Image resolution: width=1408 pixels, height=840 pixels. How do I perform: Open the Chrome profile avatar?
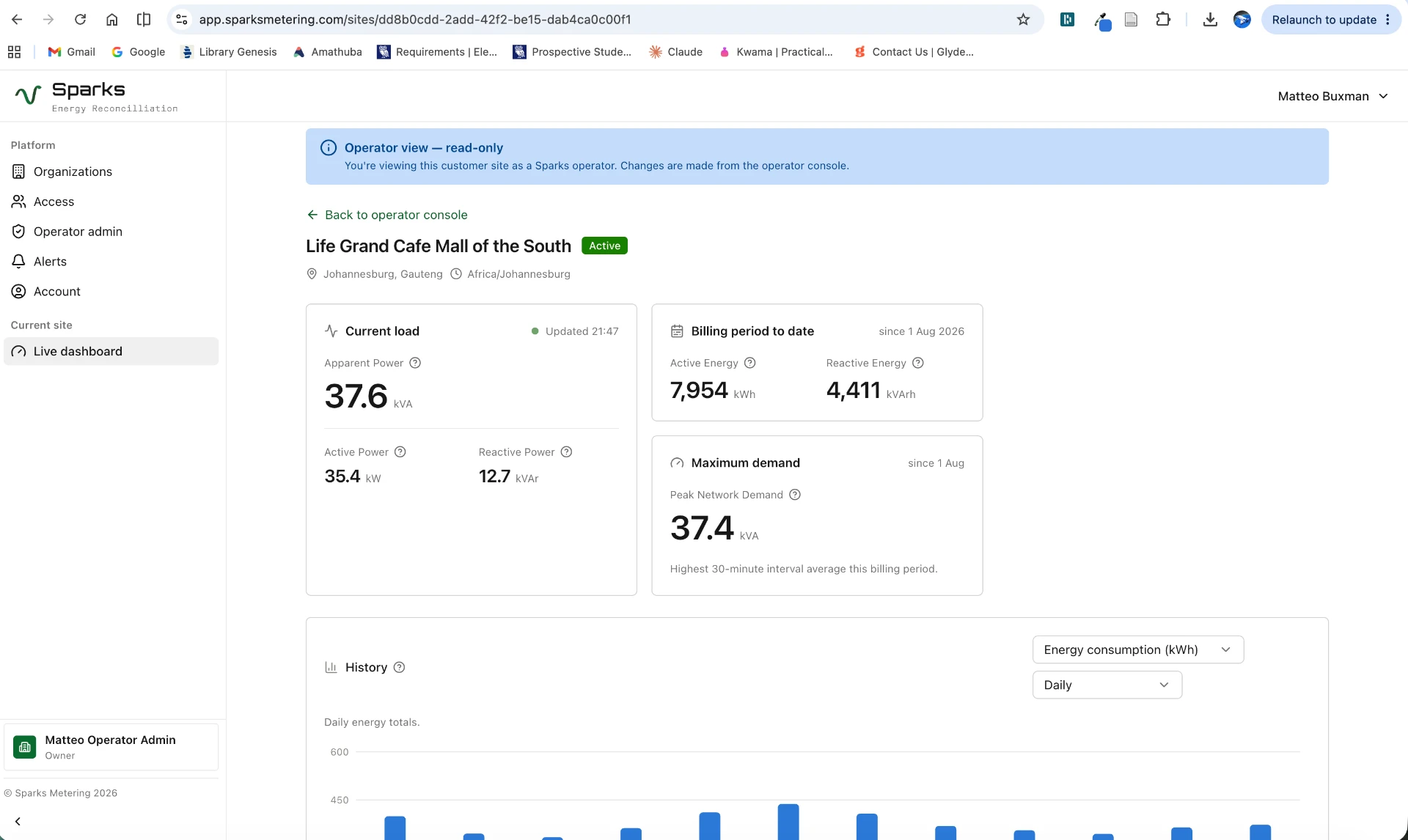[1242, 20]
